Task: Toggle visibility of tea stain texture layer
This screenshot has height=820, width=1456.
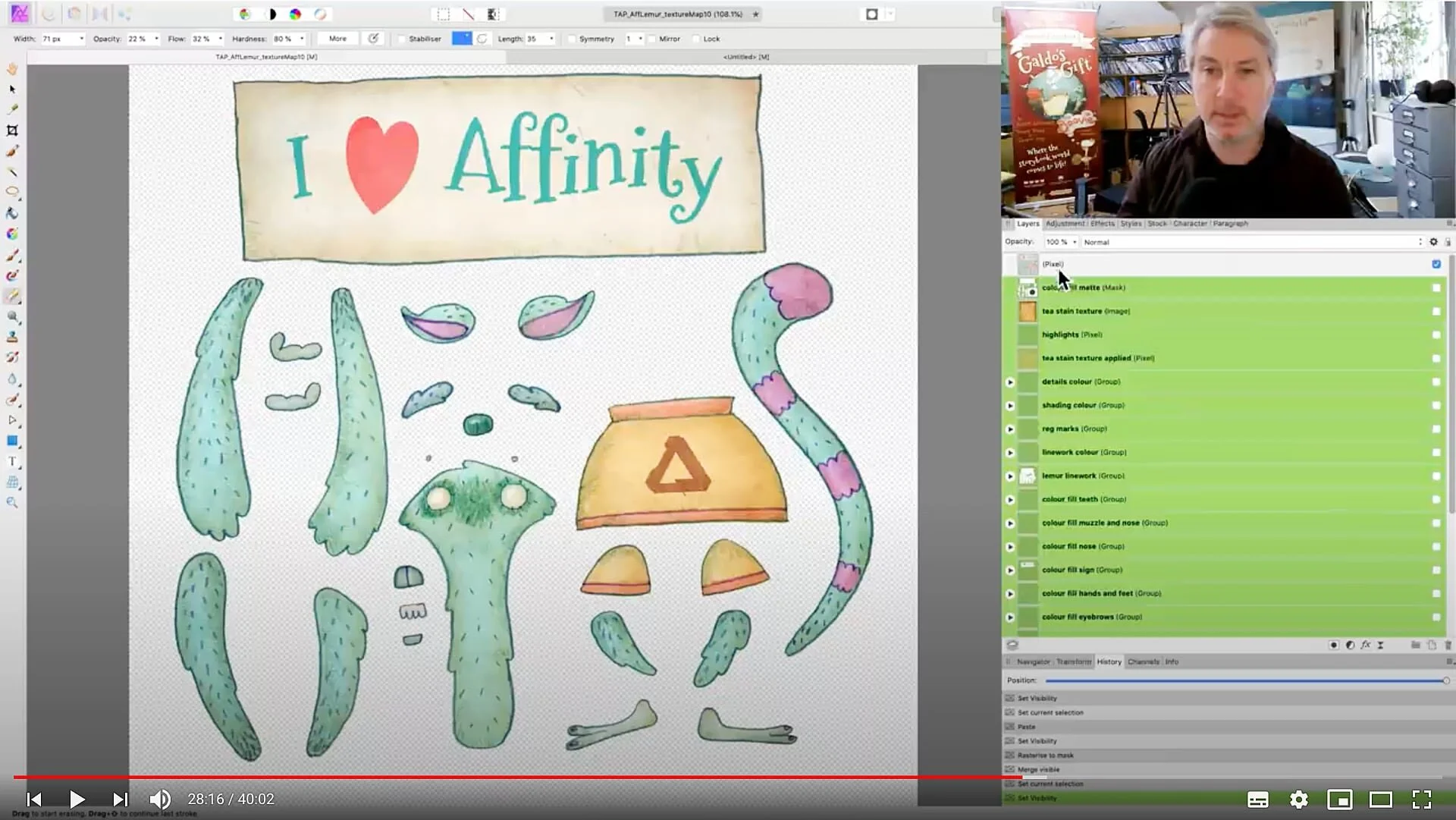Action: 1436,311
